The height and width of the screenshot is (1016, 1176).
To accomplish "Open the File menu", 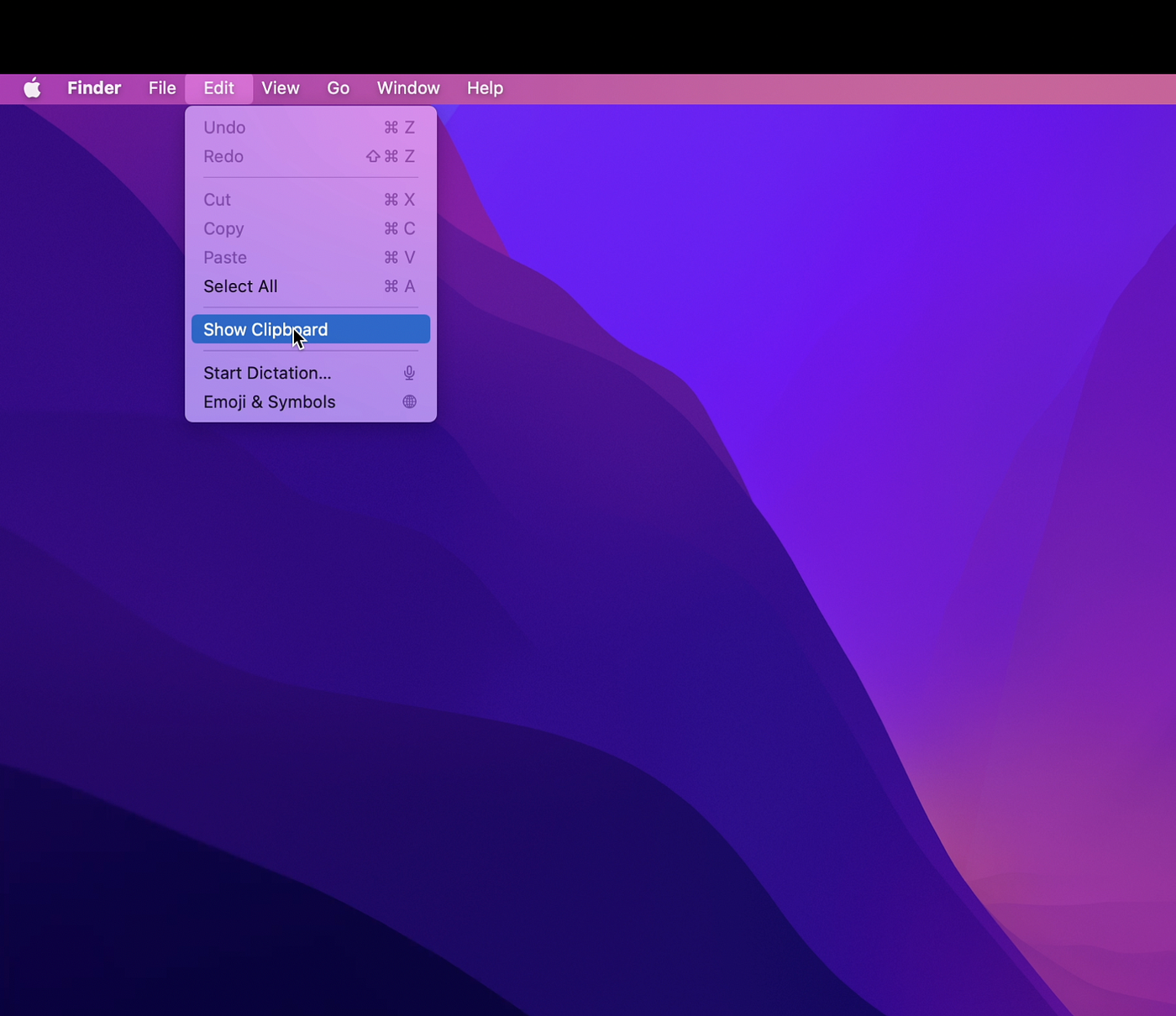I will coord(162,88).
